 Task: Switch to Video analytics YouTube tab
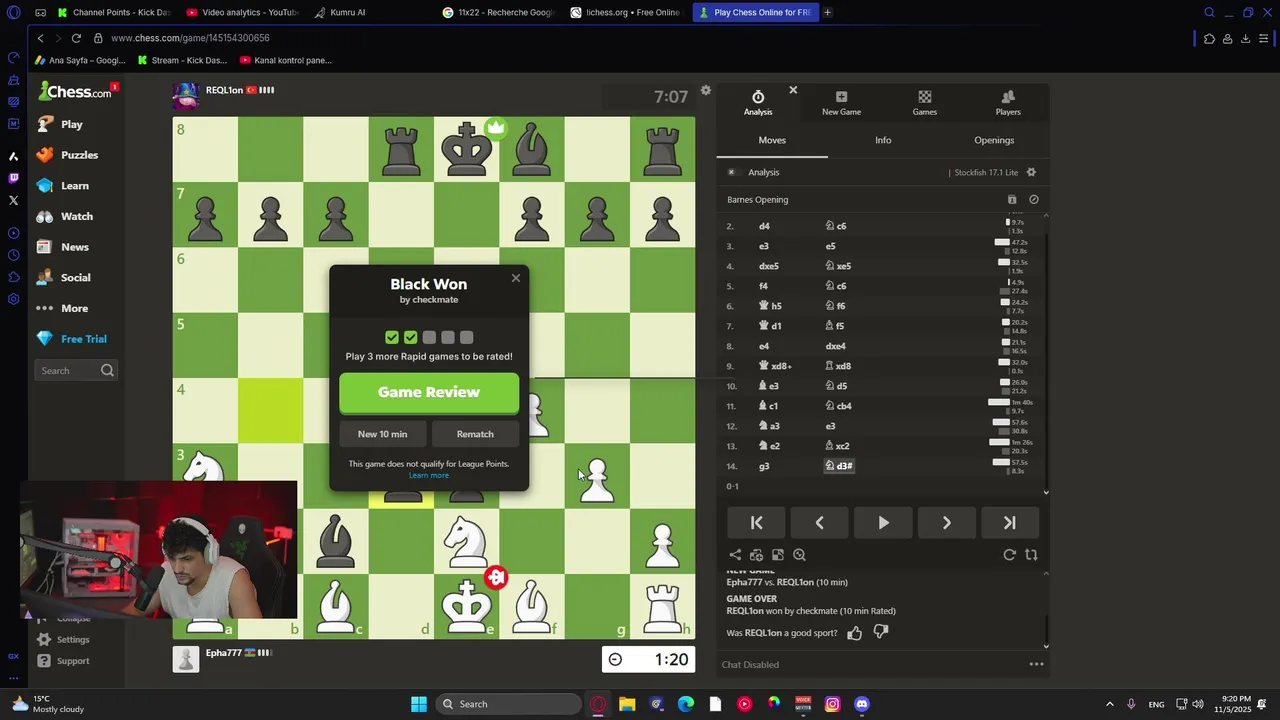[x=243, y=12]
